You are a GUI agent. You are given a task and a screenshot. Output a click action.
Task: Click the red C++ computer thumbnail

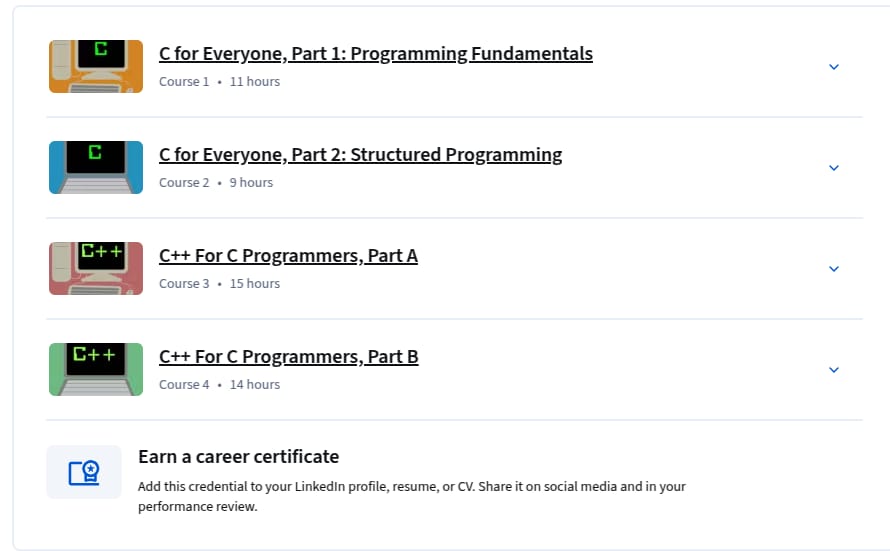point(96,268)
